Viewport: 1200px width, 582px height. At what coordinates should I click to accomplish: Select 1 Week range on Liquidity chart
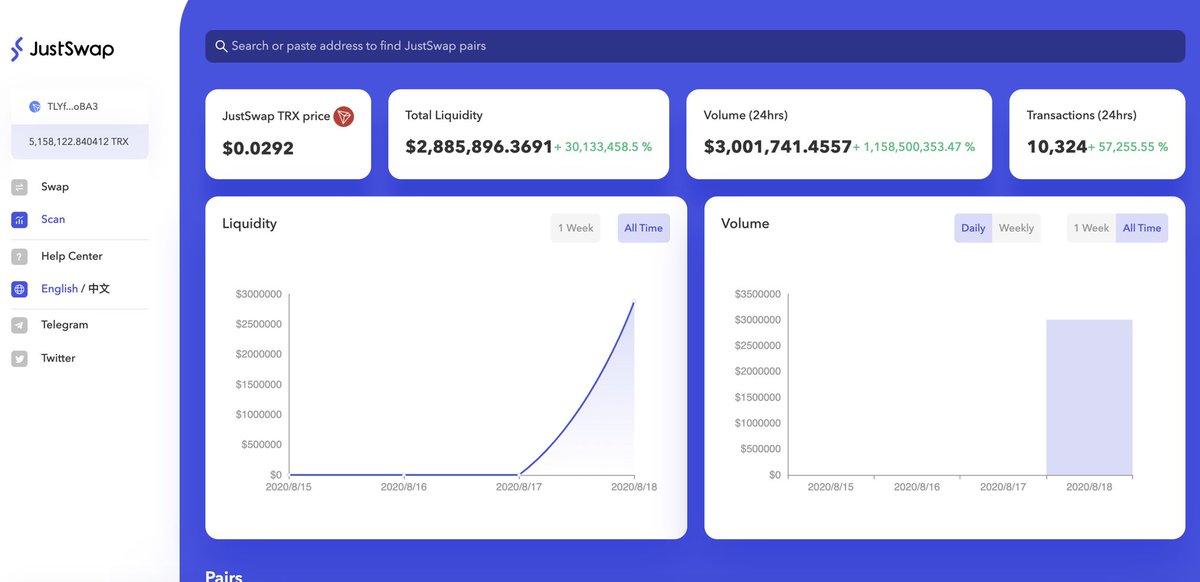point(576,228)
